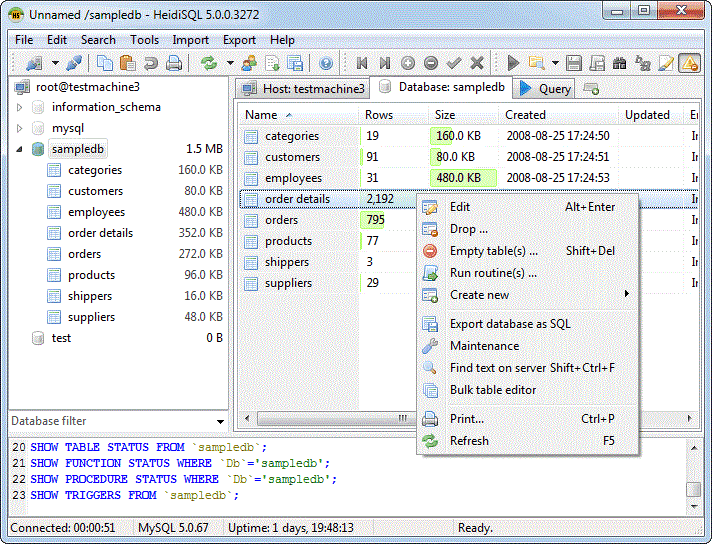
Task: Switch to the Query tab
Action: coord(545,88)
